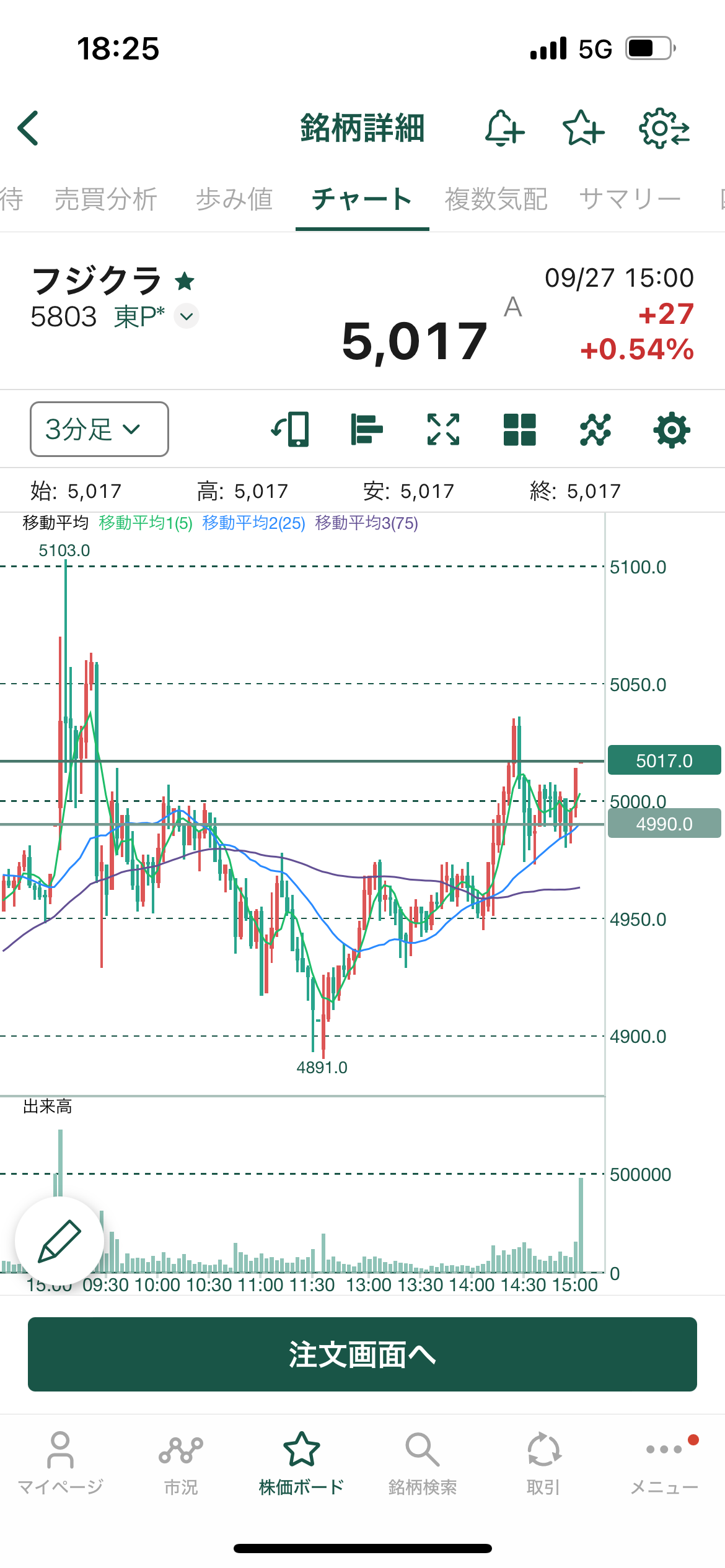Open the 売買分析 tab

pos(105,199)
